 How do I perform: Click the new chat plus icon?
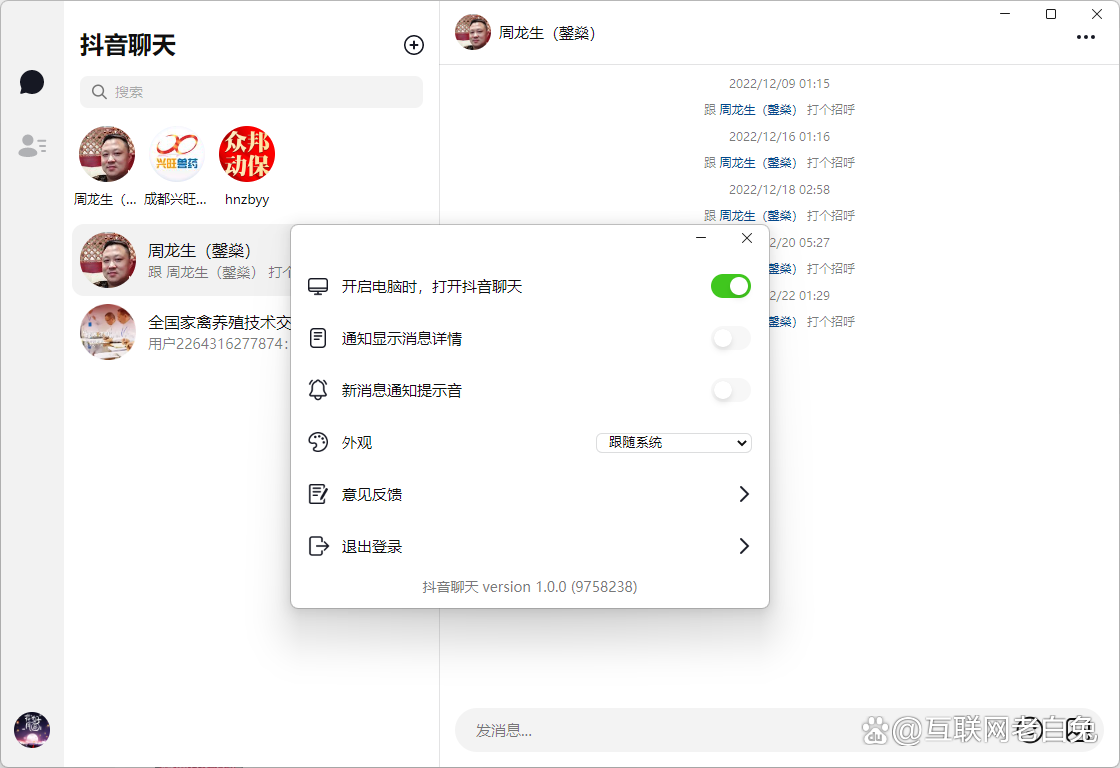(414, 45)
